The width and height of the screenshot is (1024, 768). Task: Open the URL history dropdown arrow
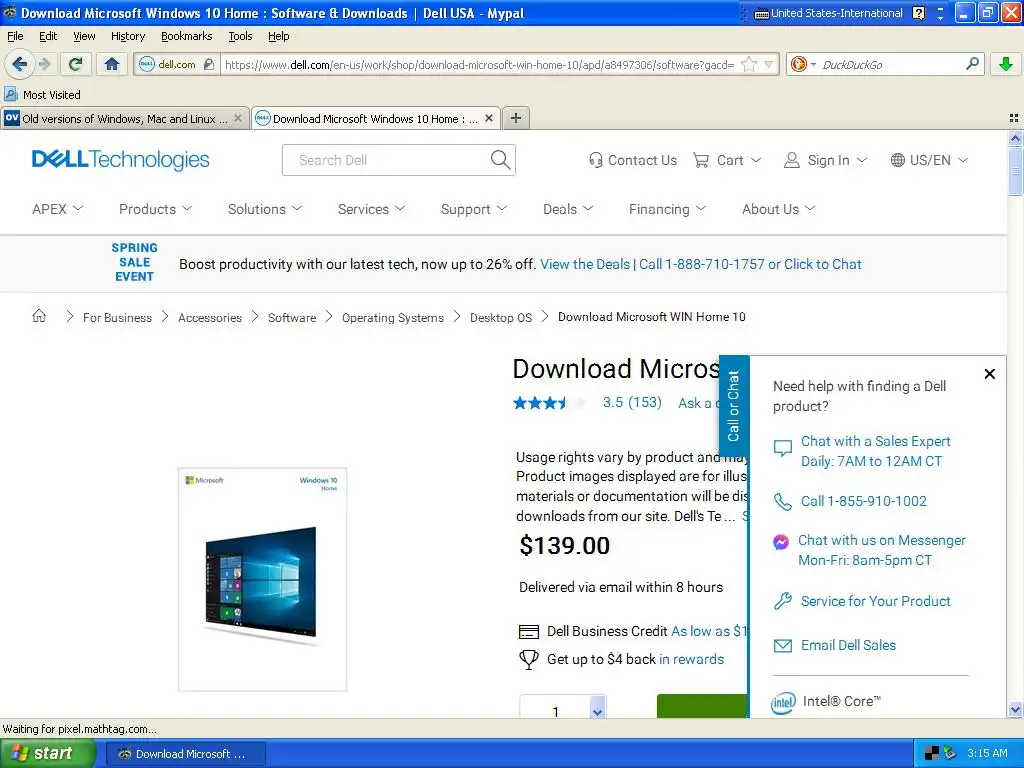(x=769, y=64)
